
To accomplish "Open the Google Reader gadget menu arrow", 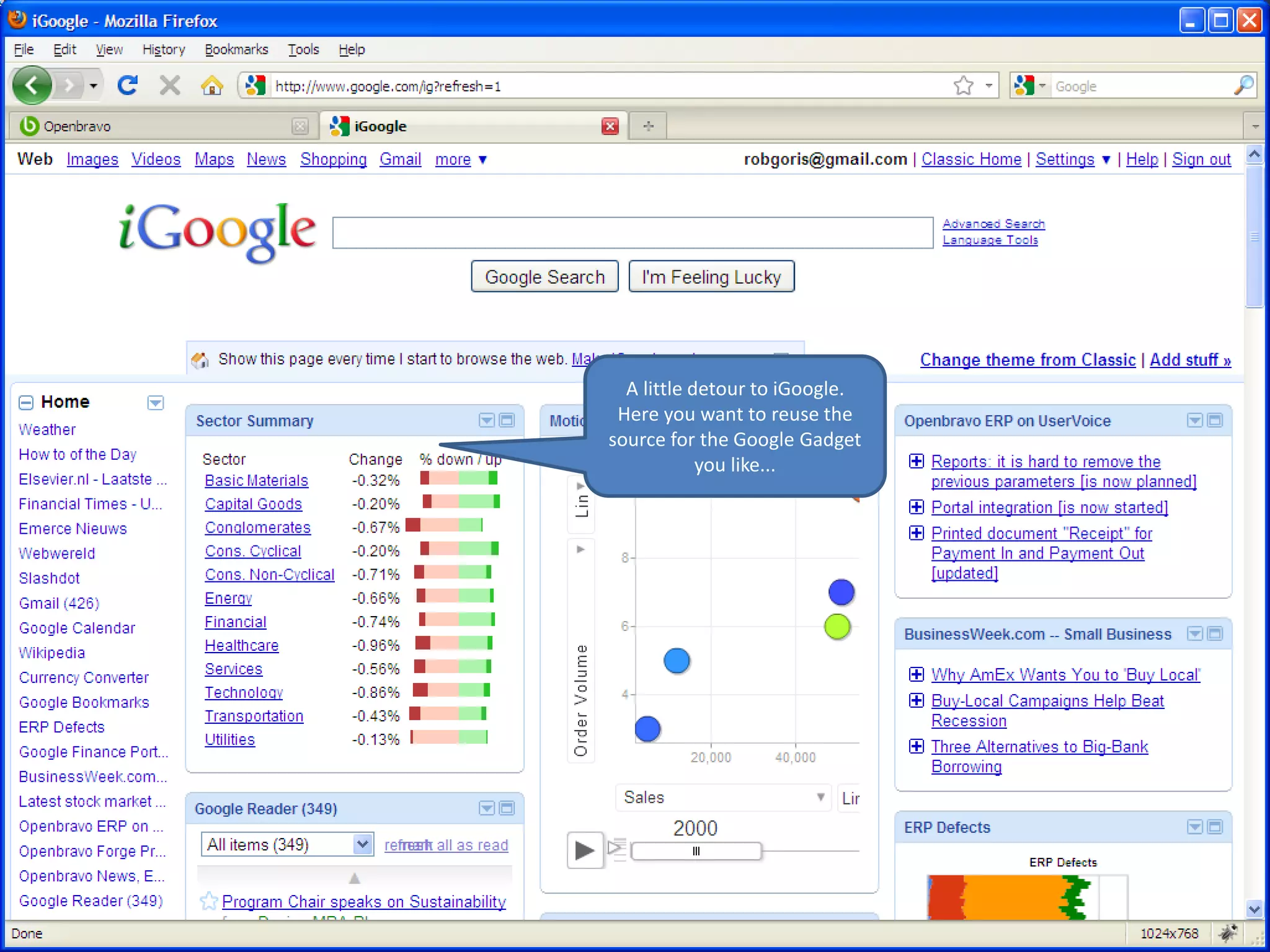I will 487,808.
